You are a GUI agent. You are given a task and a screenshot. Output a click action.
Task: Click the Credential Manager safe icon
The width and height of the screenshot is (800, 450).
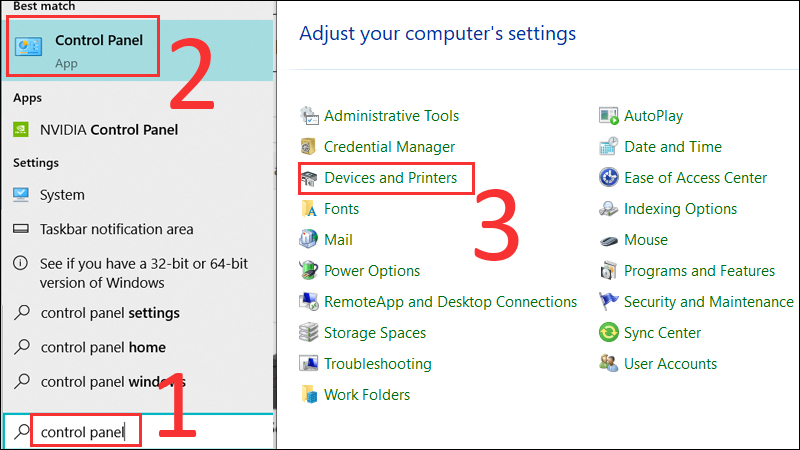[309, 147]
